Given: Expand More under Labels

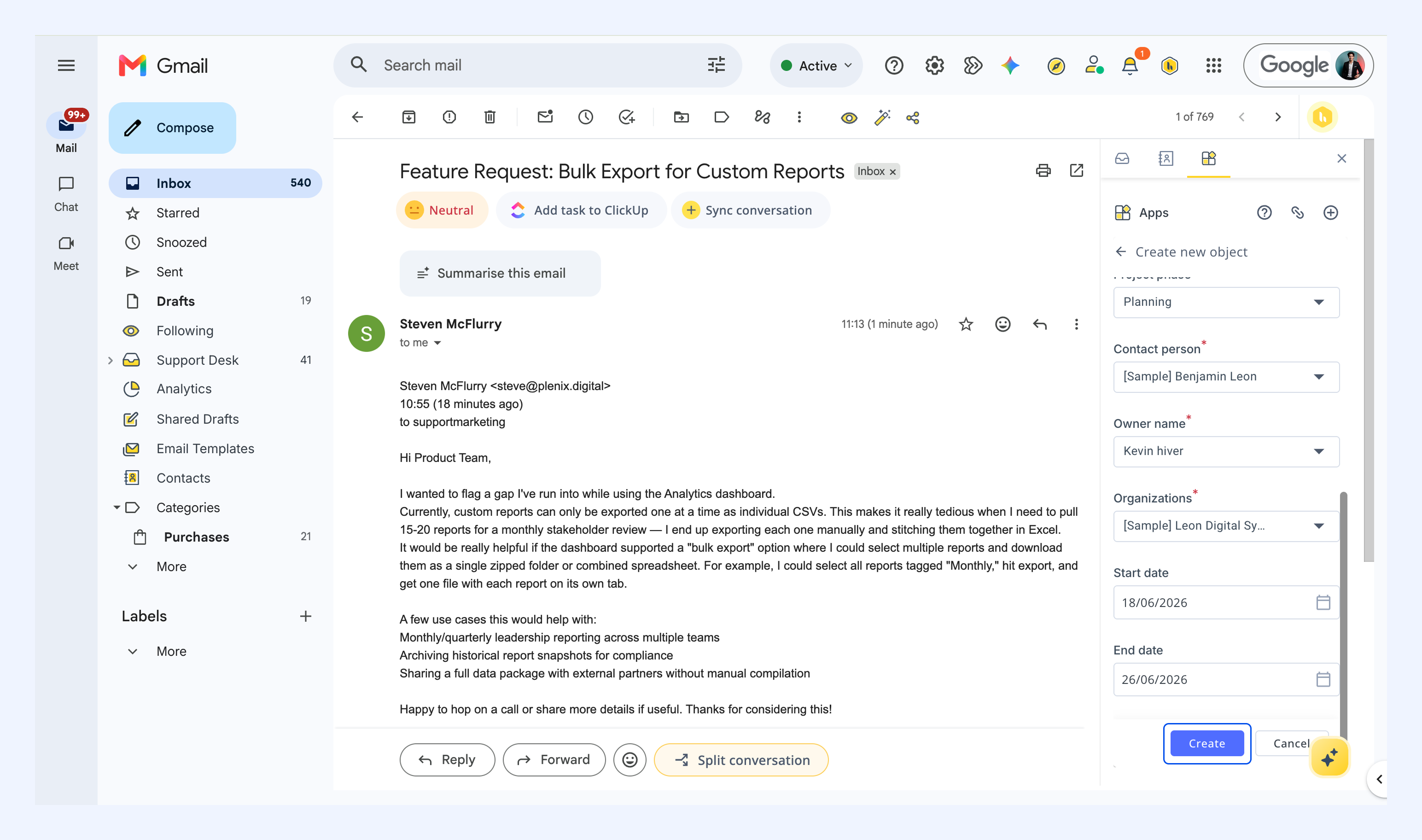Looking at the screenshot, I should (171, 652).
